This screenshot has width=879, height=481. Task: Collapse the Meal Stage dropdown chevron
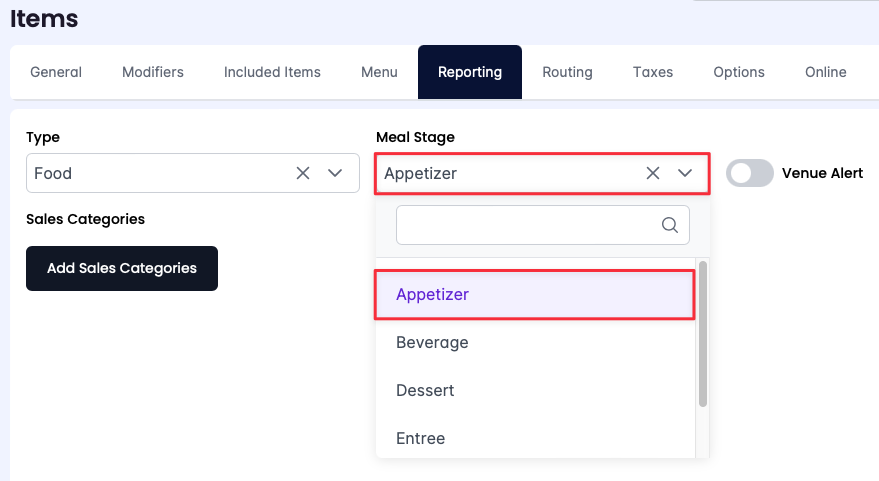click(685, 173)
